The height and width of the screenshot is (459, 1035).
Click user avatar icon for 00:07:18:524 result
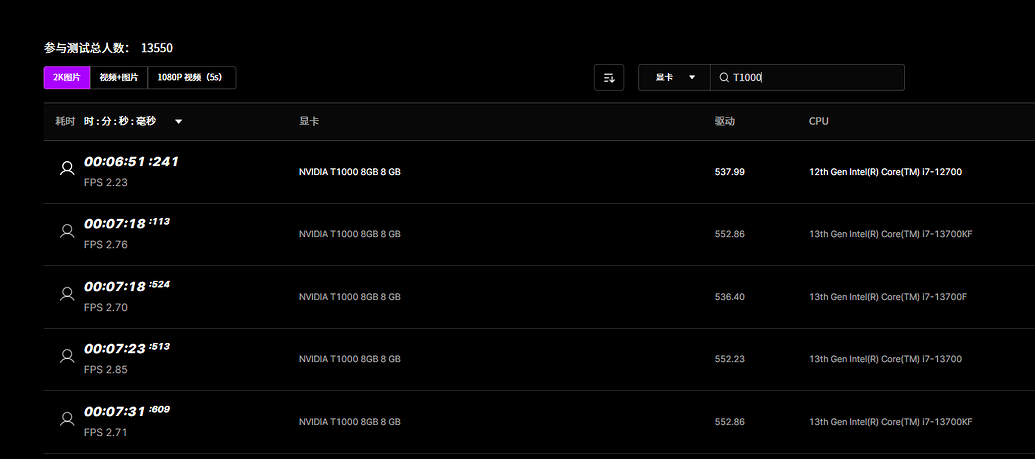(67, 294)
